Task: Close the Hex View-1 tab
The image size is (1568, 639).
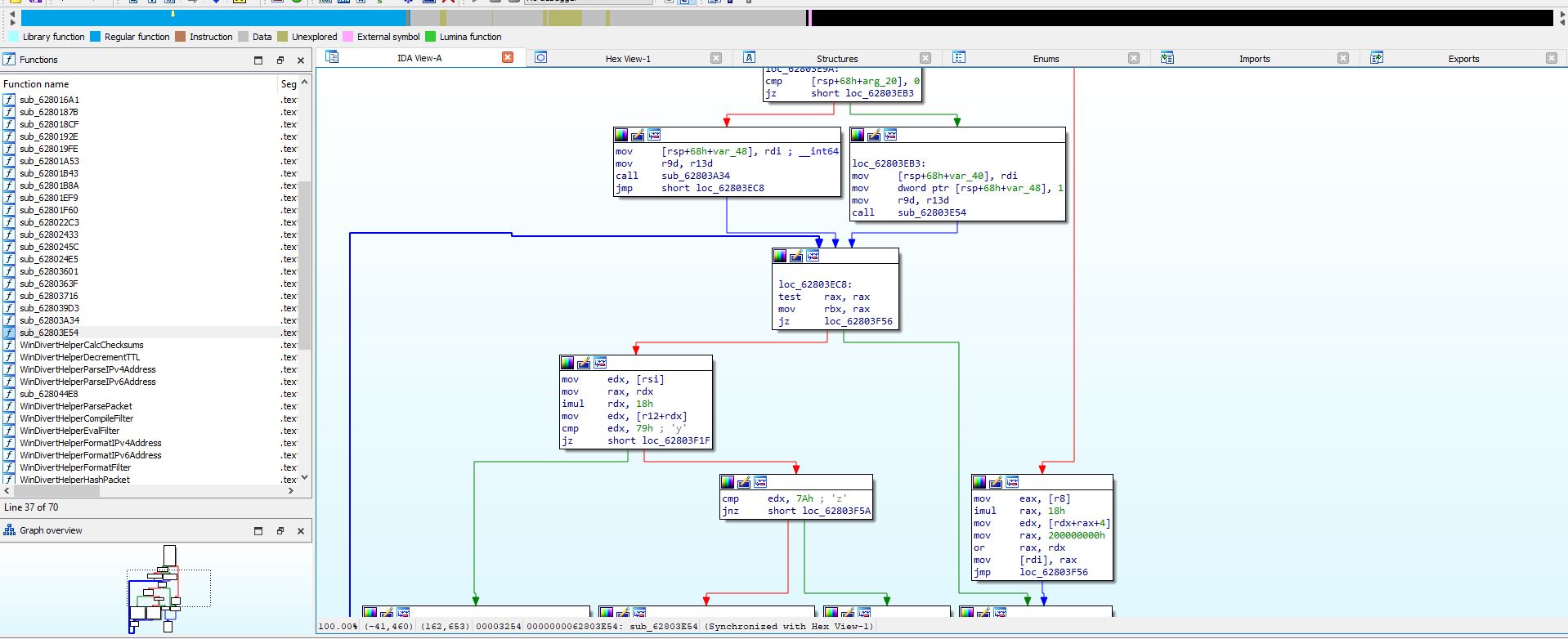Action: pyautogui.click(x=716, y=58)
